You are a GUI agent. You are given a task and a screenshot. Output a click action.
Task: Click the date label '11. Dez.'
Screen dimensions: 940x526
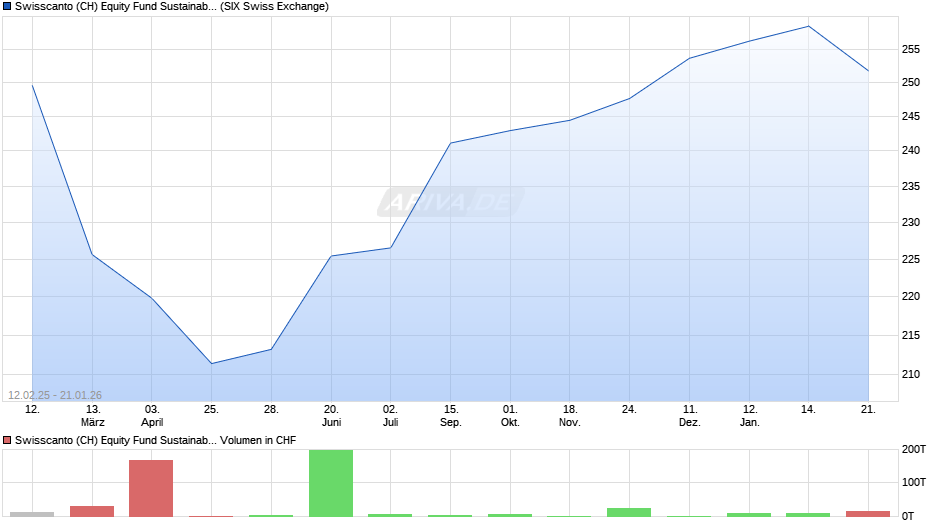tap(689, 416)
